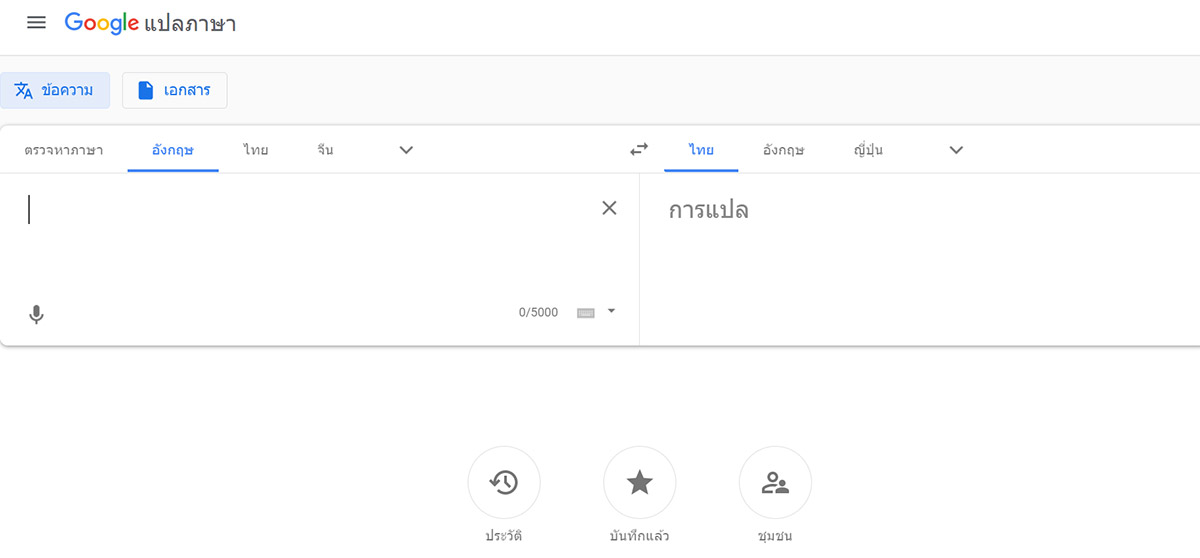Start voice input with microphone icon
The height and width of the screenshot is (558, 1200).
click(x=37, y=314)
